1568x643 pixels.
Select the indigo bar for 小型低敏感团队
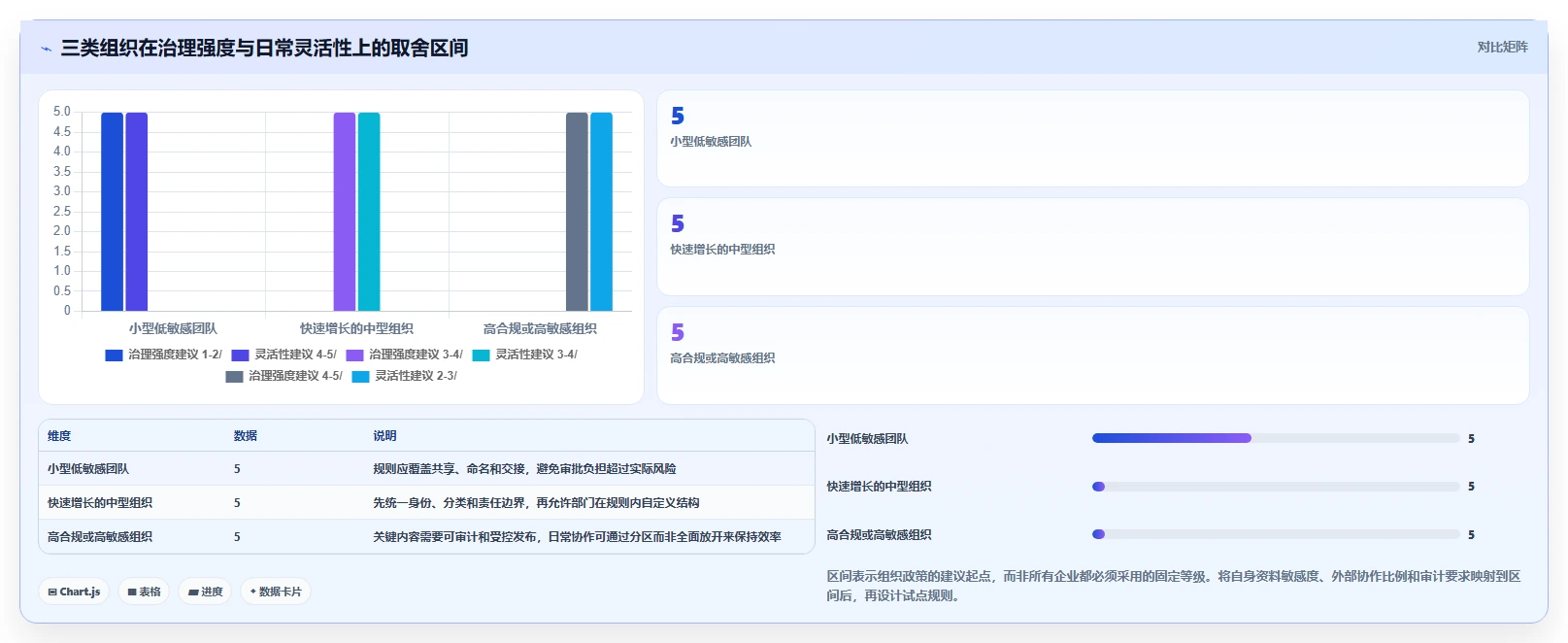coord(137,212)
